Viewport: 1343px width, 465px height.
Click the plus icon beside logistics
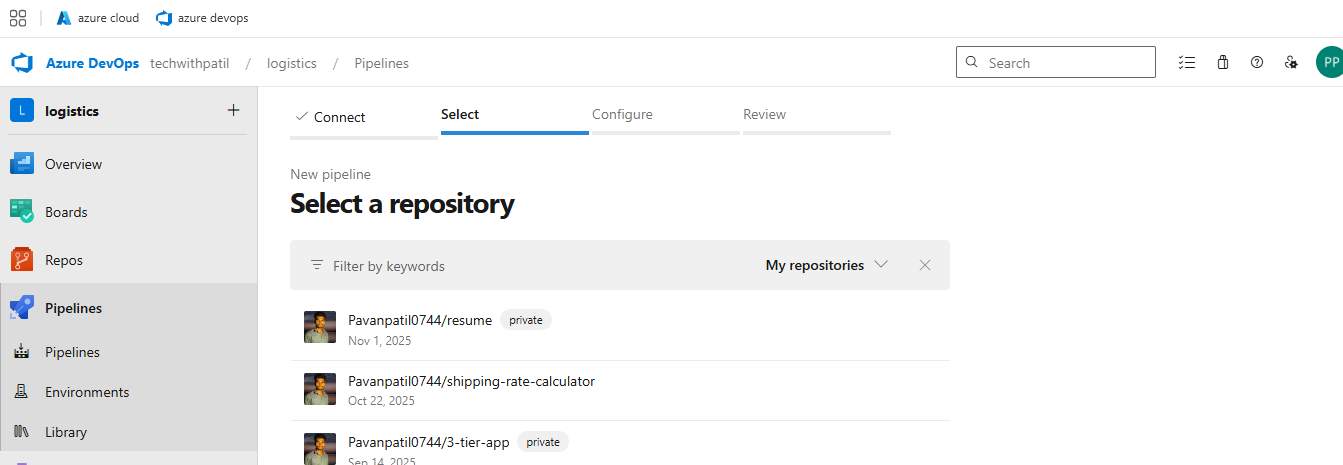233,111
